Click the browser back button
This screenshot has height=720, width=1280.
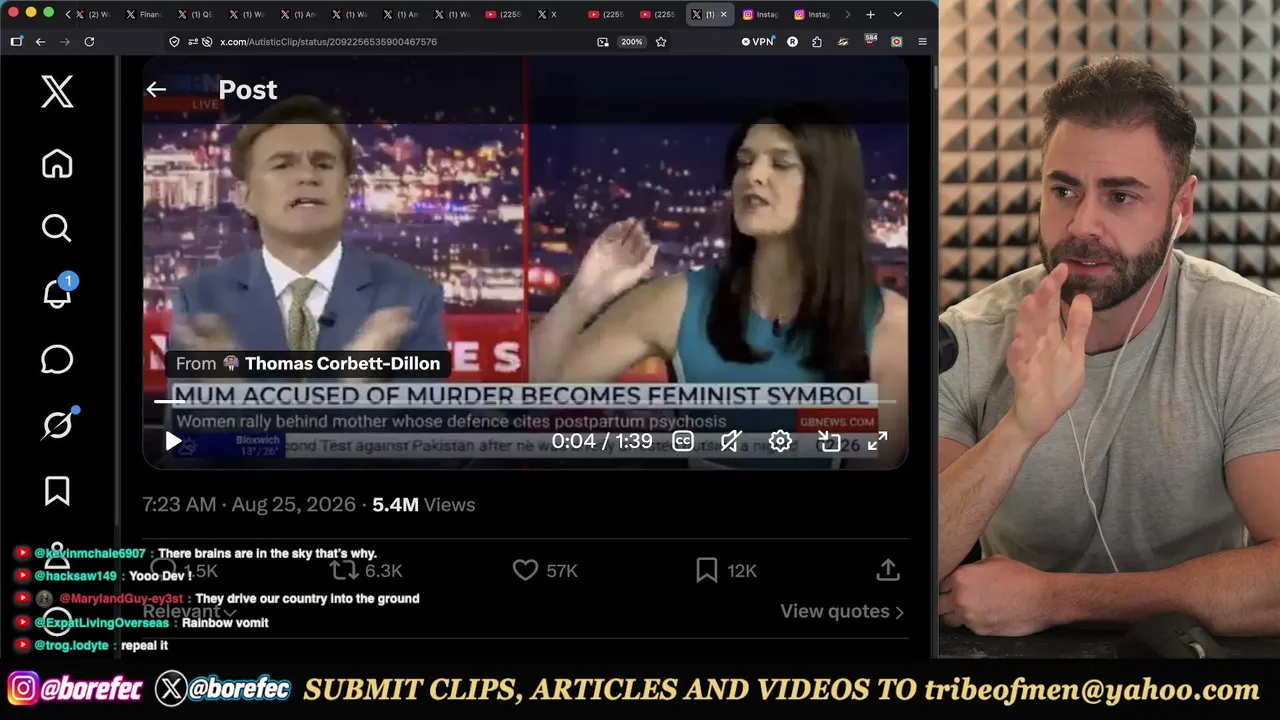click(x=40, y=42)
